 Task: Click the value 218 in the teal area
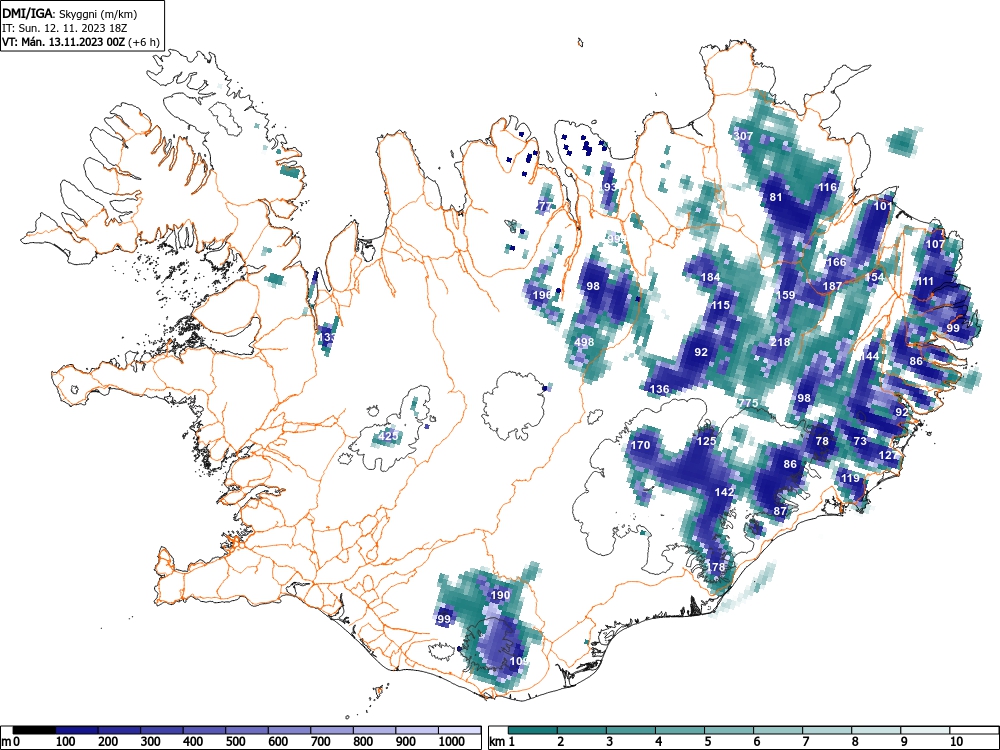[x=780, y=342]
